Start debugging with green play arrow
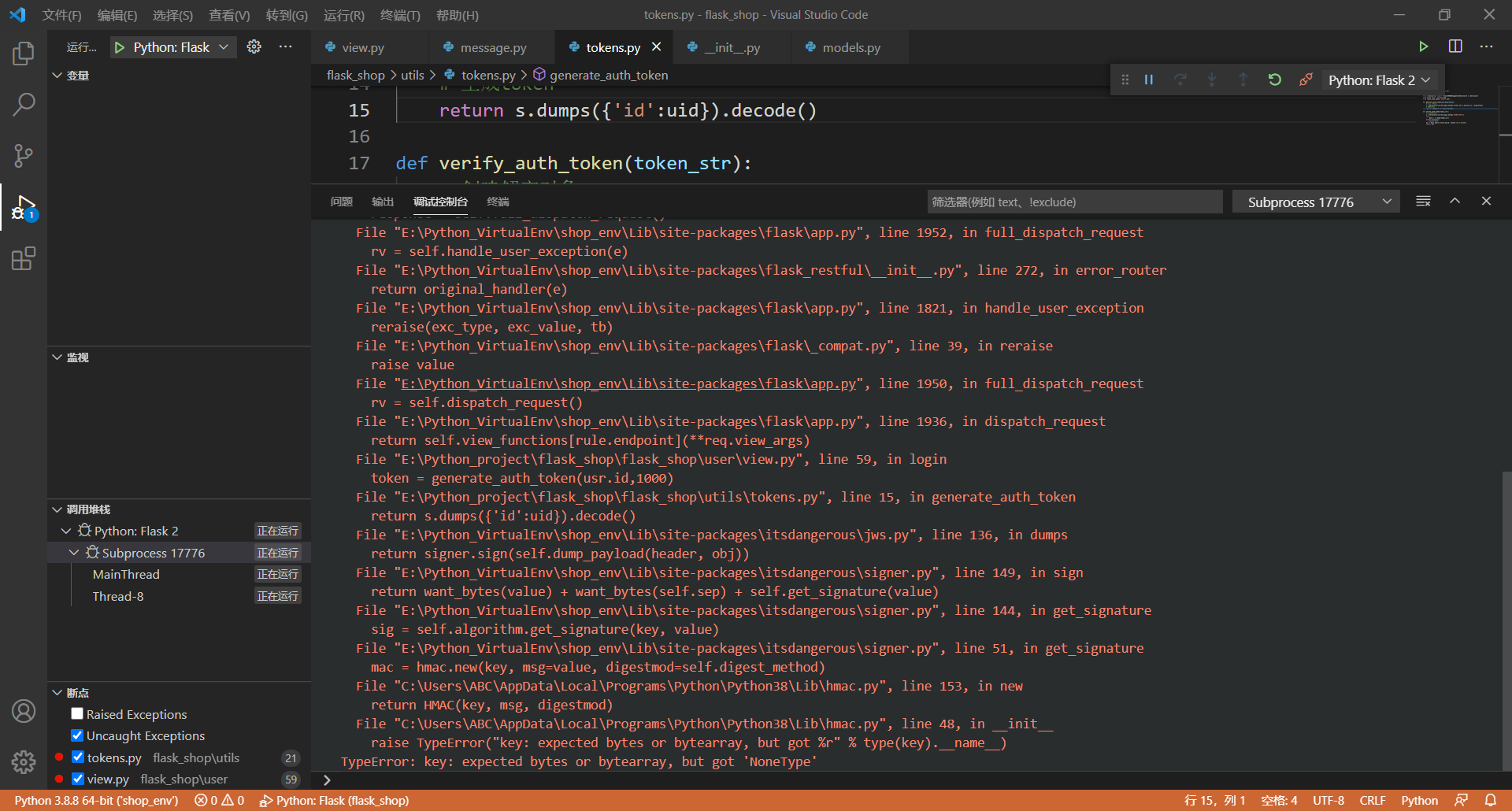The height and width of the screenshot is (811, 1512). tap(120, 47)
